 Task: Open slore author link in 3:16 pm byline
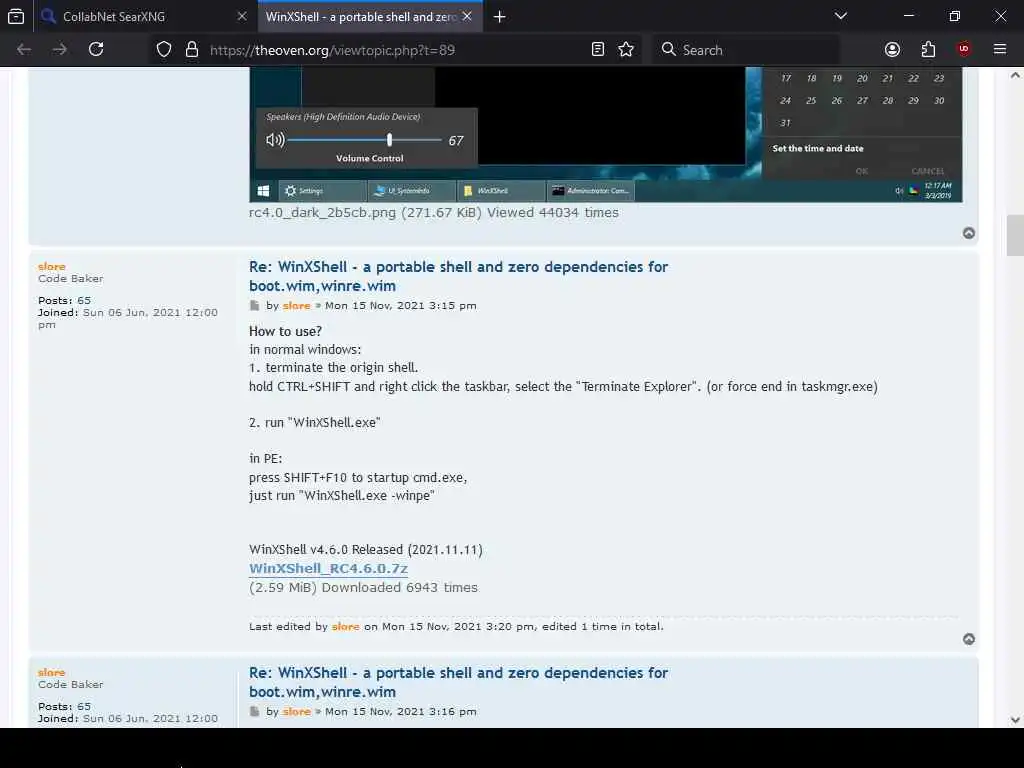[296, 712]
